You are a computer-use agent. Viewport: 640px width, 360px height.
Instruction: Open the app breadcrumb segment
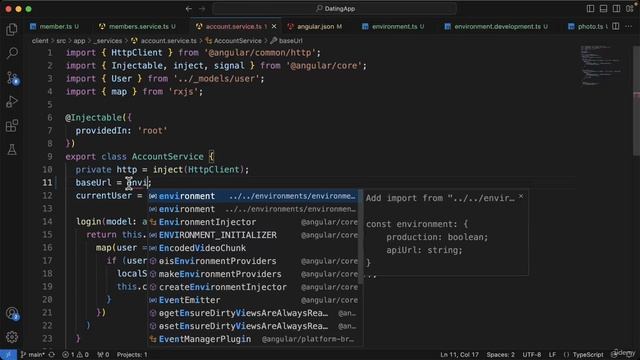click(x=79, y=41)
